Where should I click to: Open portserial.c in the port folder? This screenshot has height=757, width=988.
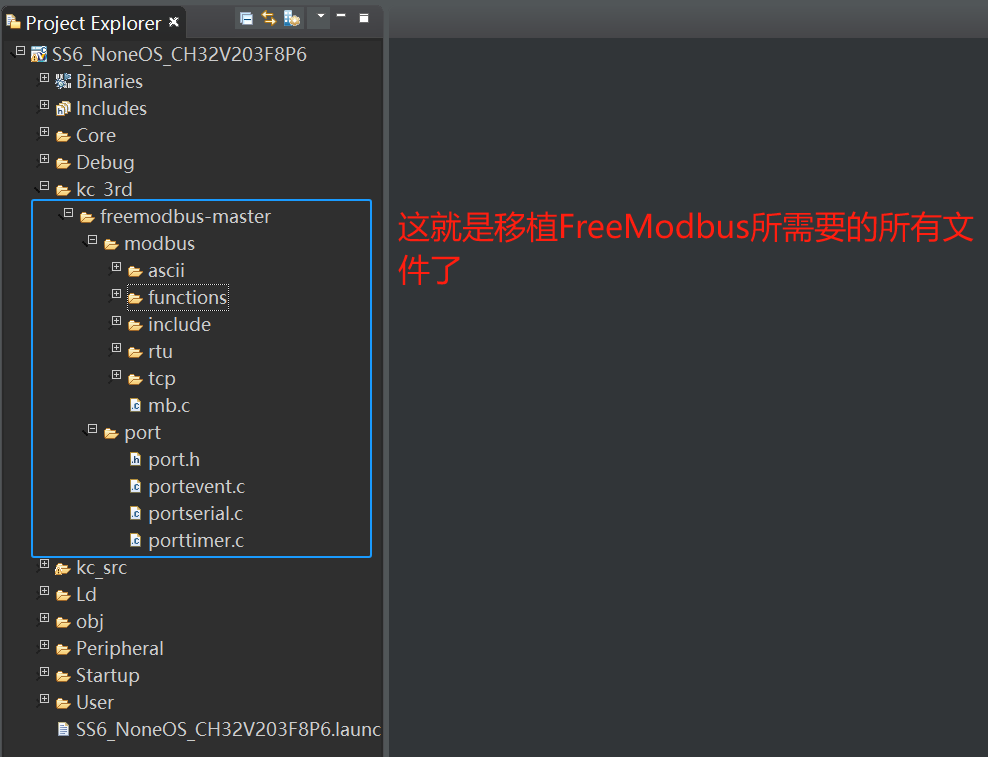click(x=197, y=513)
